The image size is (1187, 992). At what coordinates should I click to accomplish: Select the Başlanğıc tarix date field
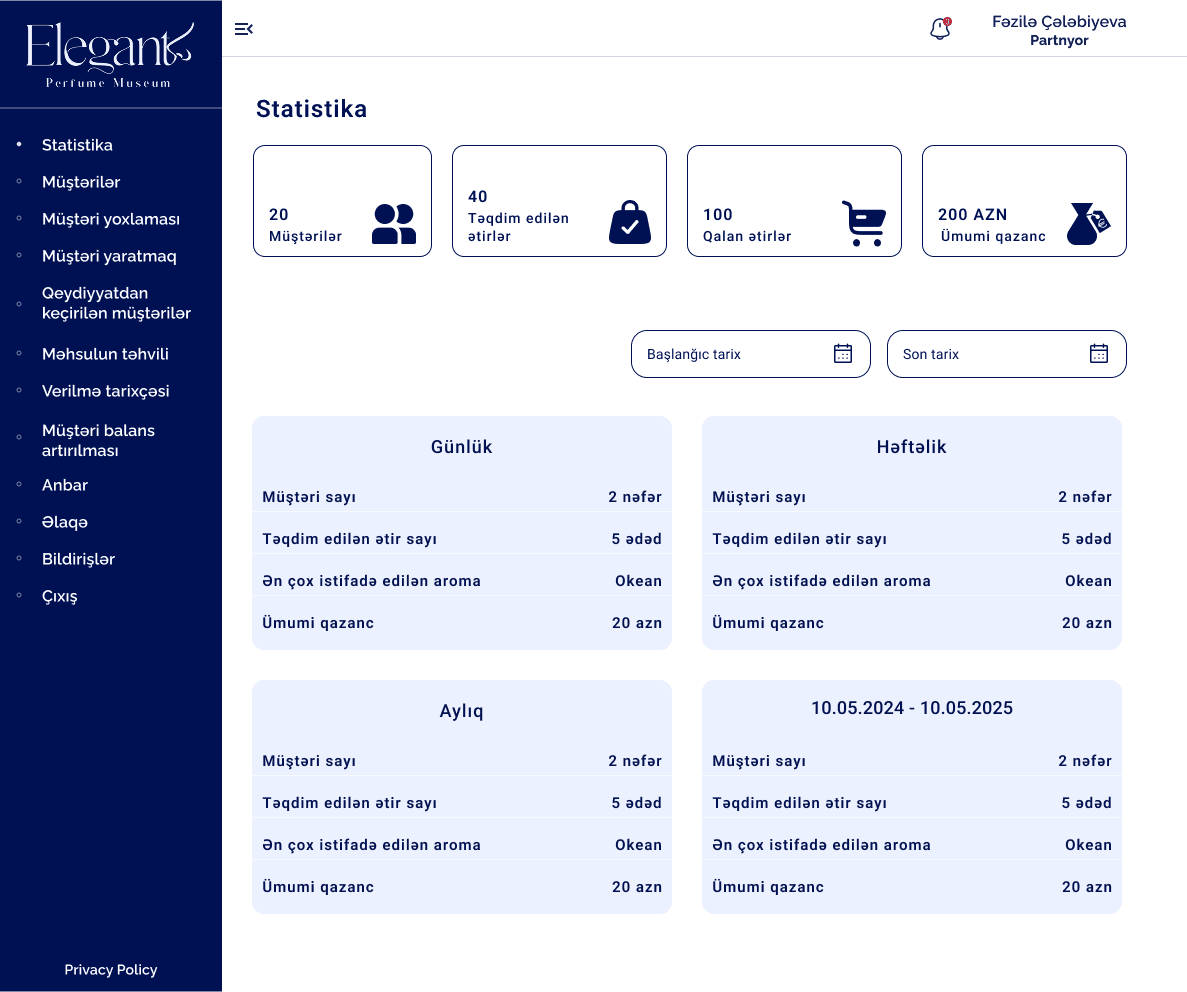(735, 354)
